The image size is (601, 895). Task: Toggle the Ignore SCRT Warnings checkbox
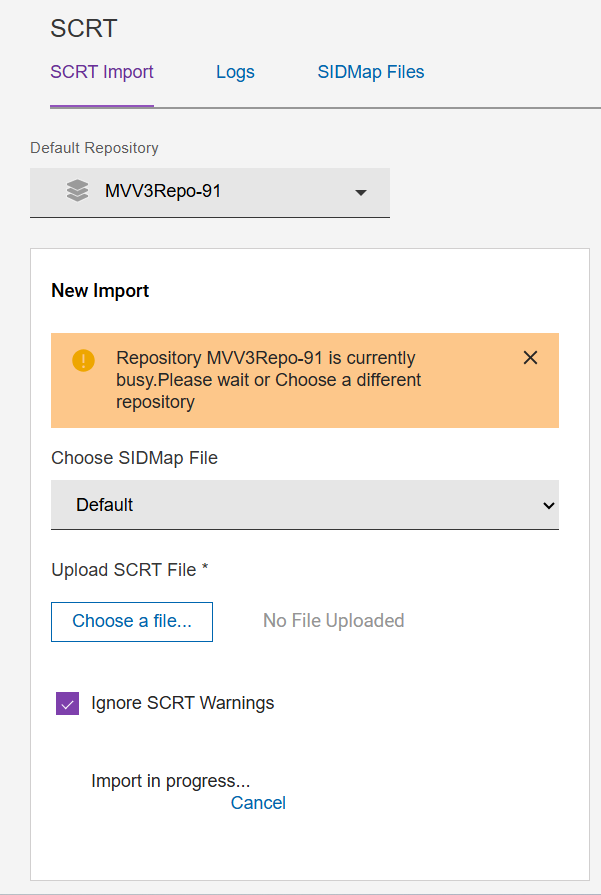(67, 704)
